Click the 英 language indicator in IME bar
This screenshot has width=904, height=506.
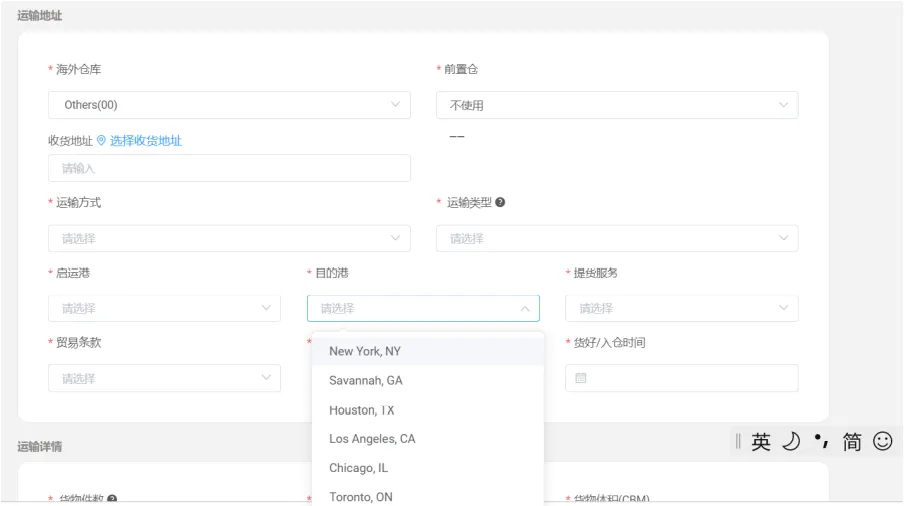[x=761, y=442]
